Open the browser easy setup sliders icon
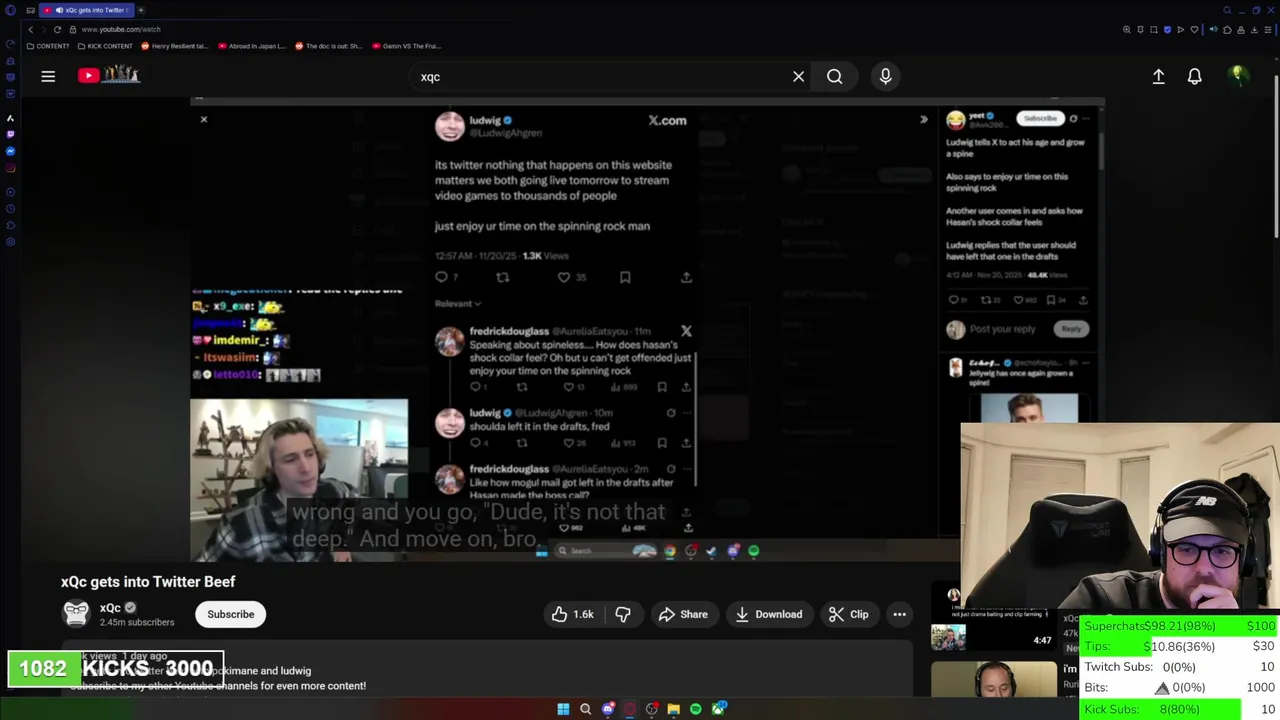Image resolution: width=1280 pixels, height=720 pixels. (1268, 30)
